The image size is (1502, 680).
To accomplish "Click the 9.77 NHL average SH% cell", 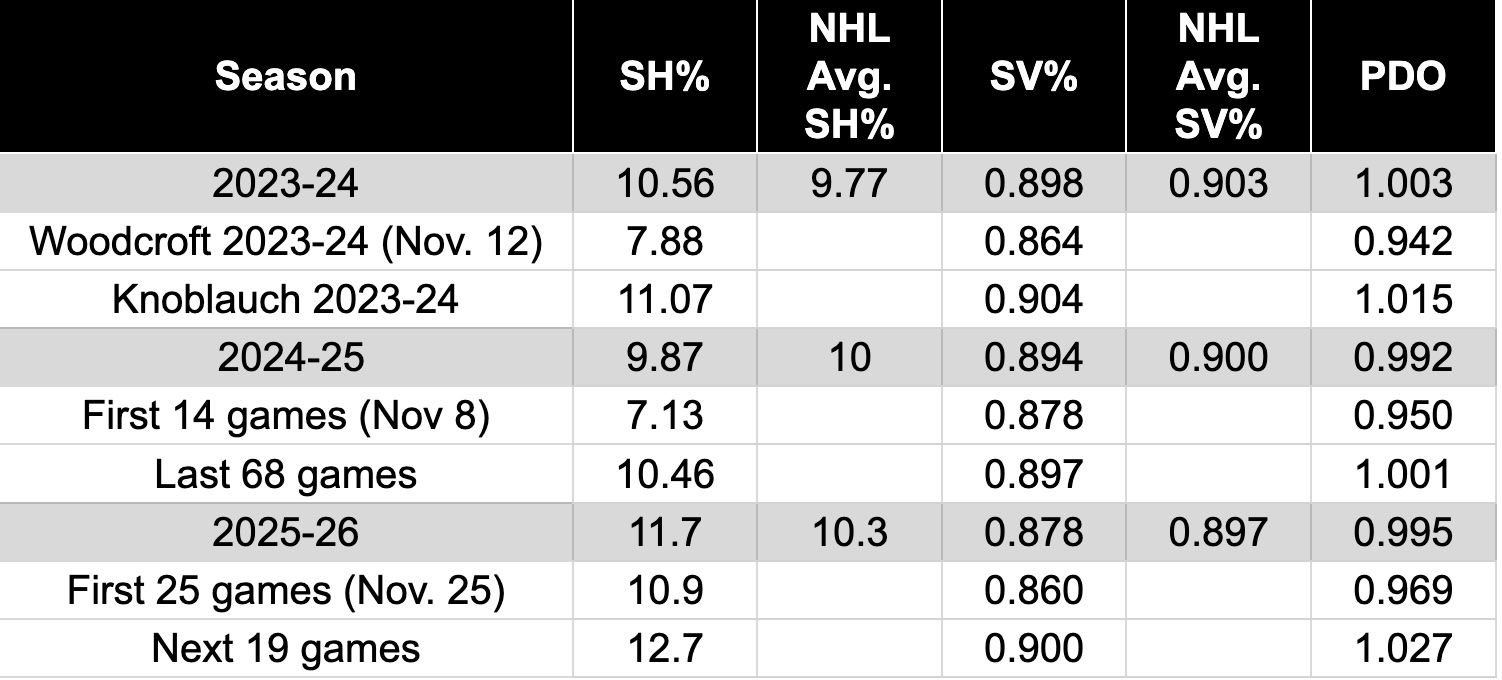I will (849, 183).
